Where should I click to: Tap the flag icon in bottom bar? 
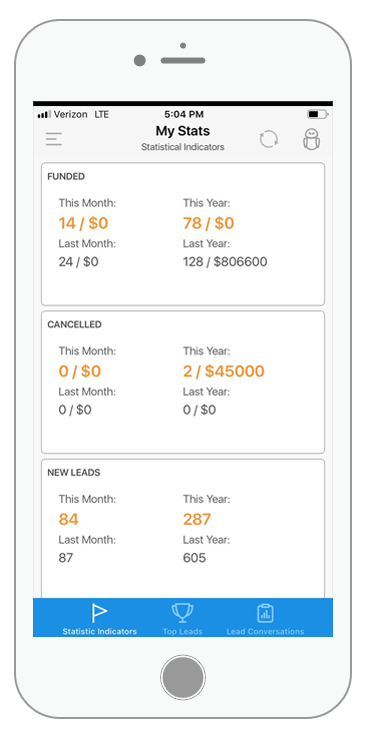(x=99, y=613)
